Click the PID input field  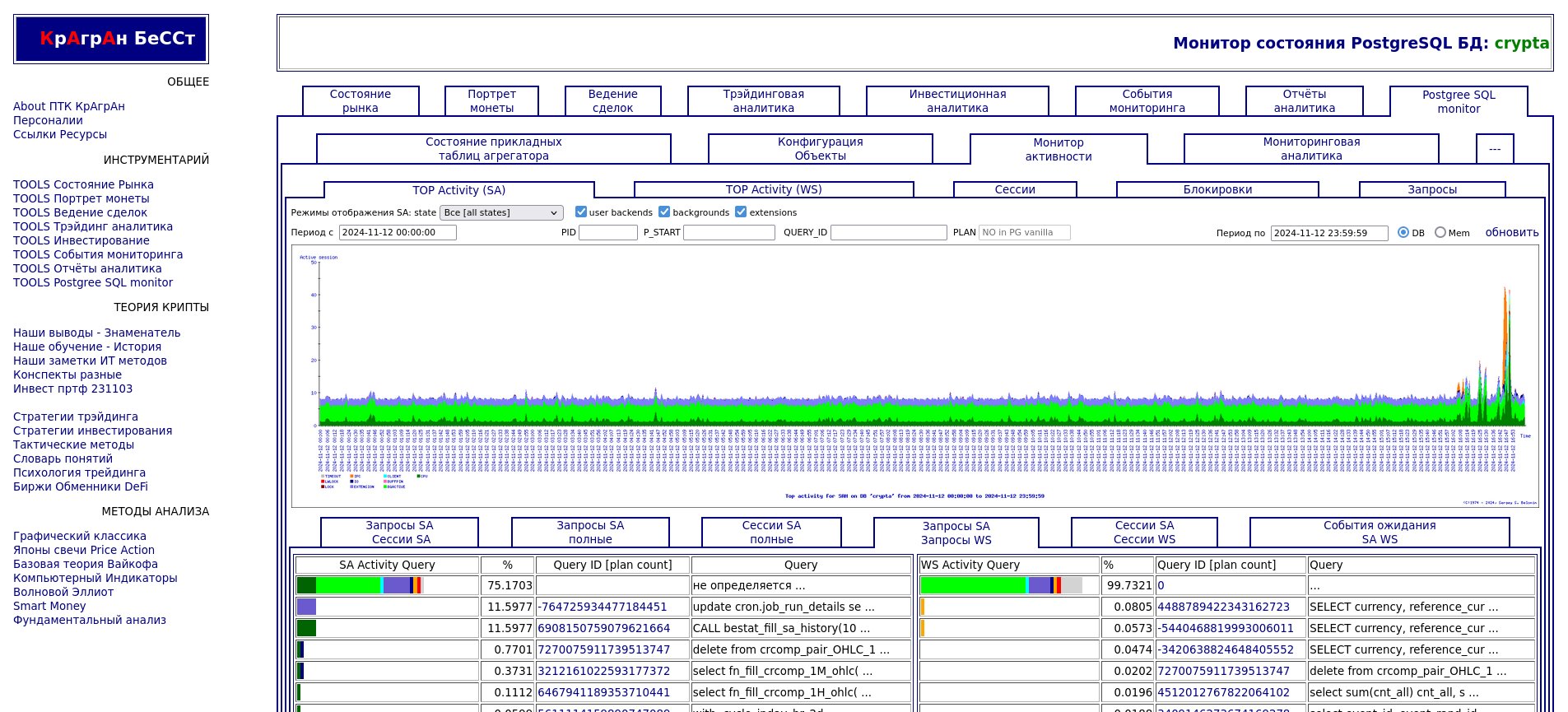point(608,233)
